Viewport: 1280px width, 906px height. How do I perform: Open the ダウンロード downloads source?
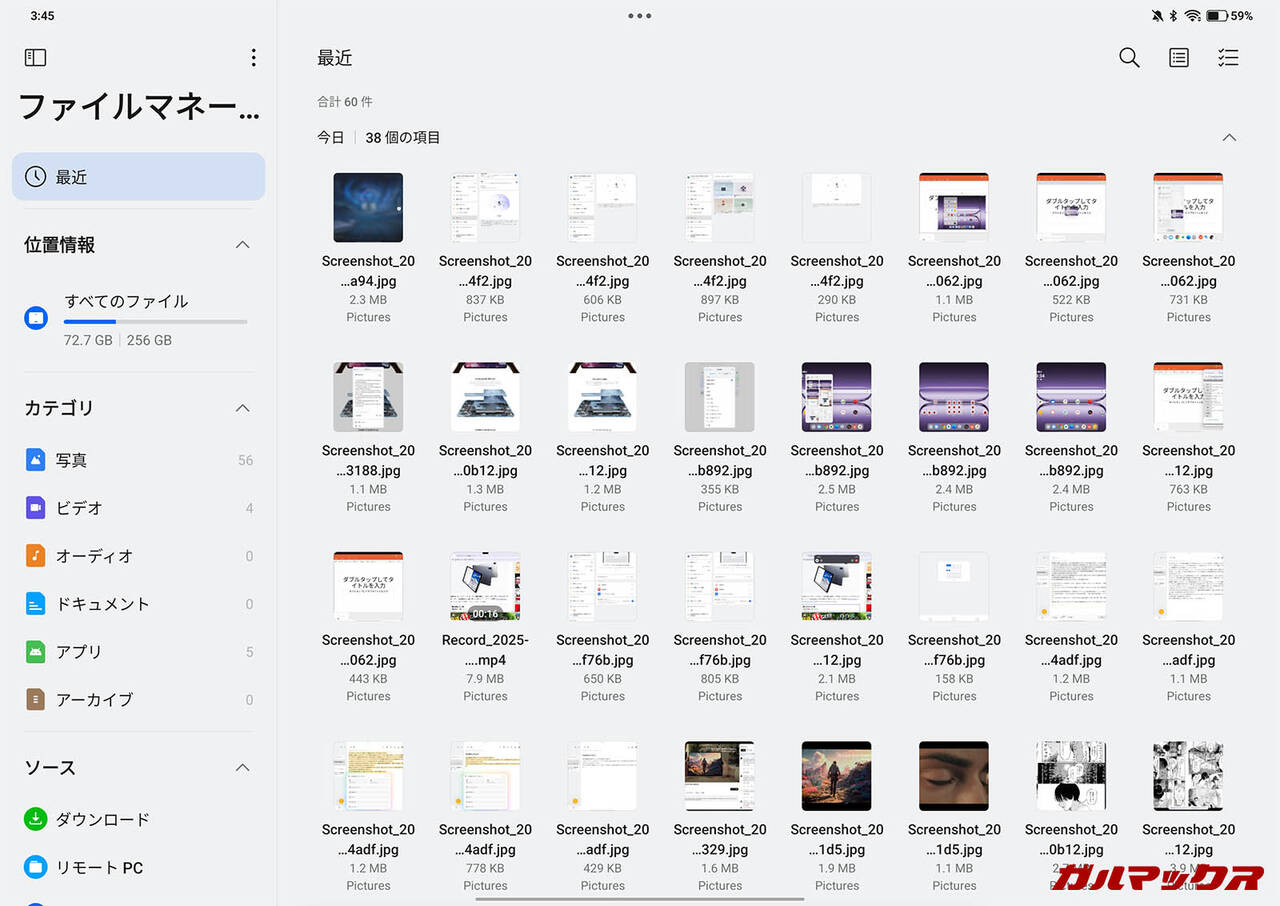click(102, 819)
